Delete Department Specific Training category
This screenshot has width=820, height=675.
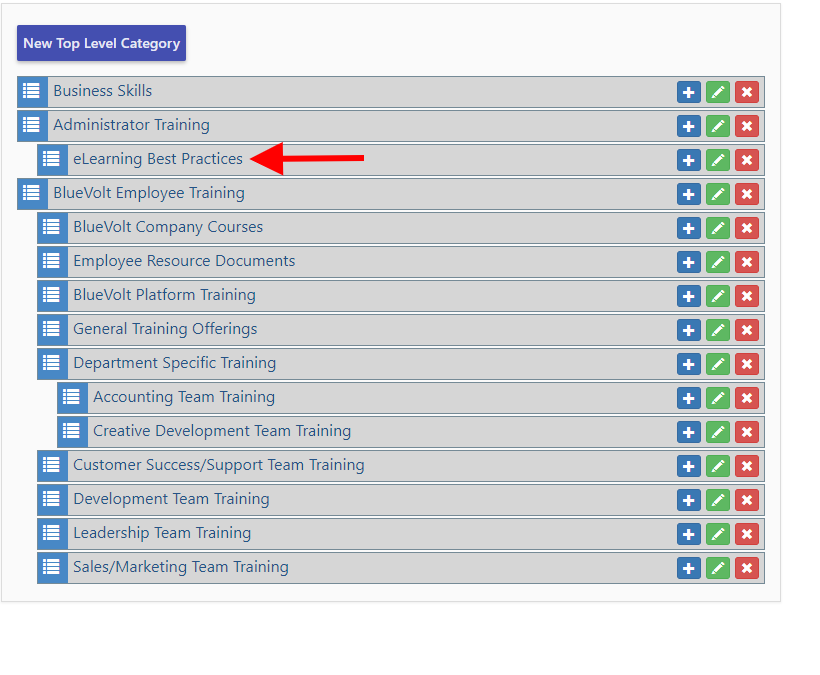pos(747,364)
